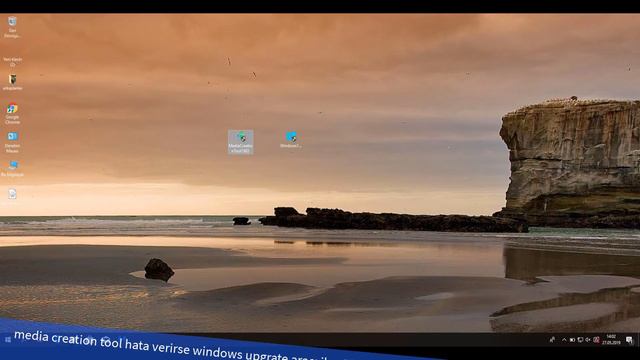The width and height of the screenshot is (640, 360).
Task: Select the Bu bilgisayar desktop icon
Action: pos(12,168)
